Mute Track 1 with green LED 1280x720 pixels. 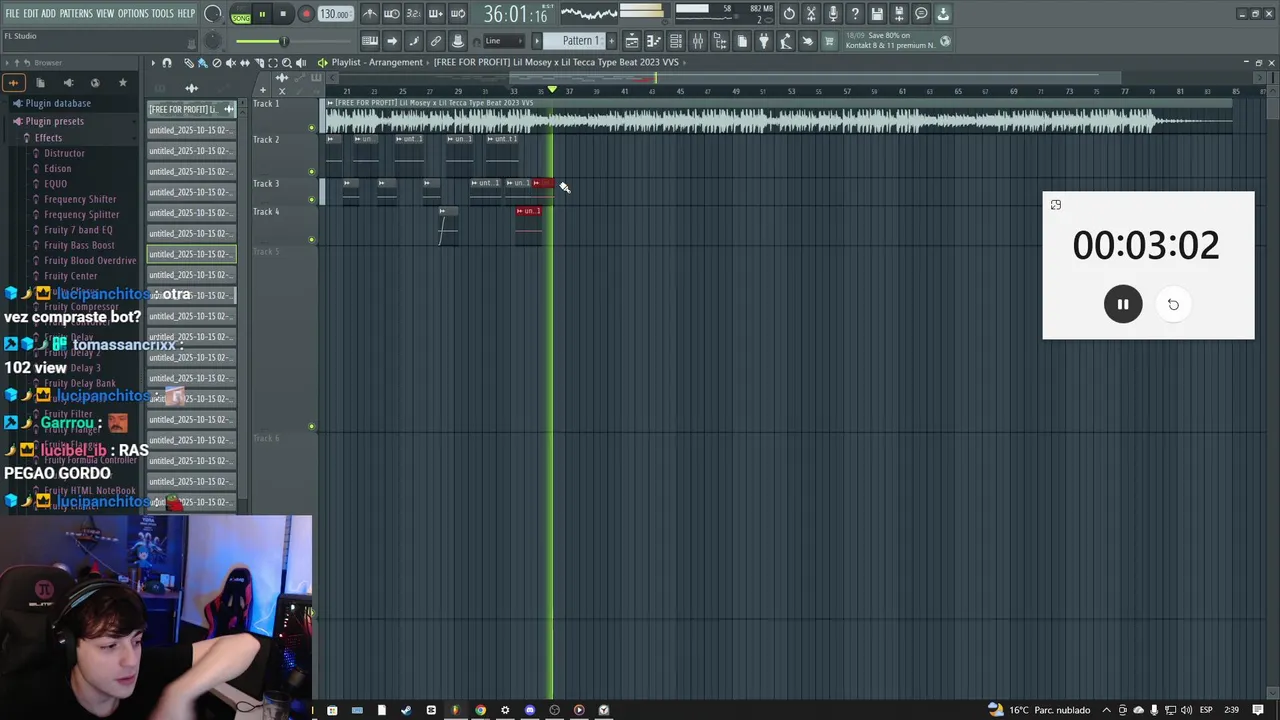click(x=311, y=128)
